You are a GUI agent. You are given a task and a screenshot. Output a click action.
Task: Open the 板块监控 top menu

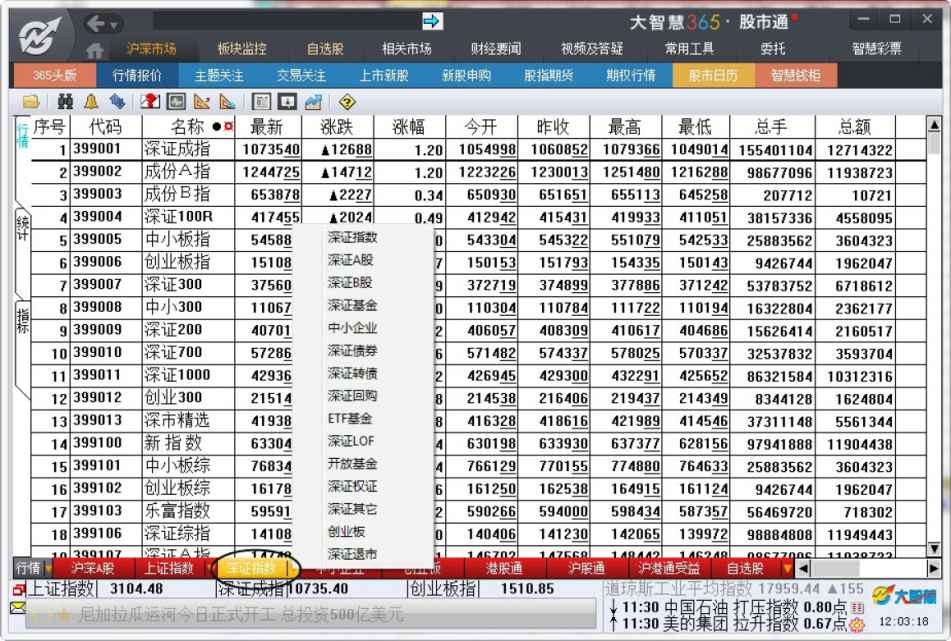[242, 49]
